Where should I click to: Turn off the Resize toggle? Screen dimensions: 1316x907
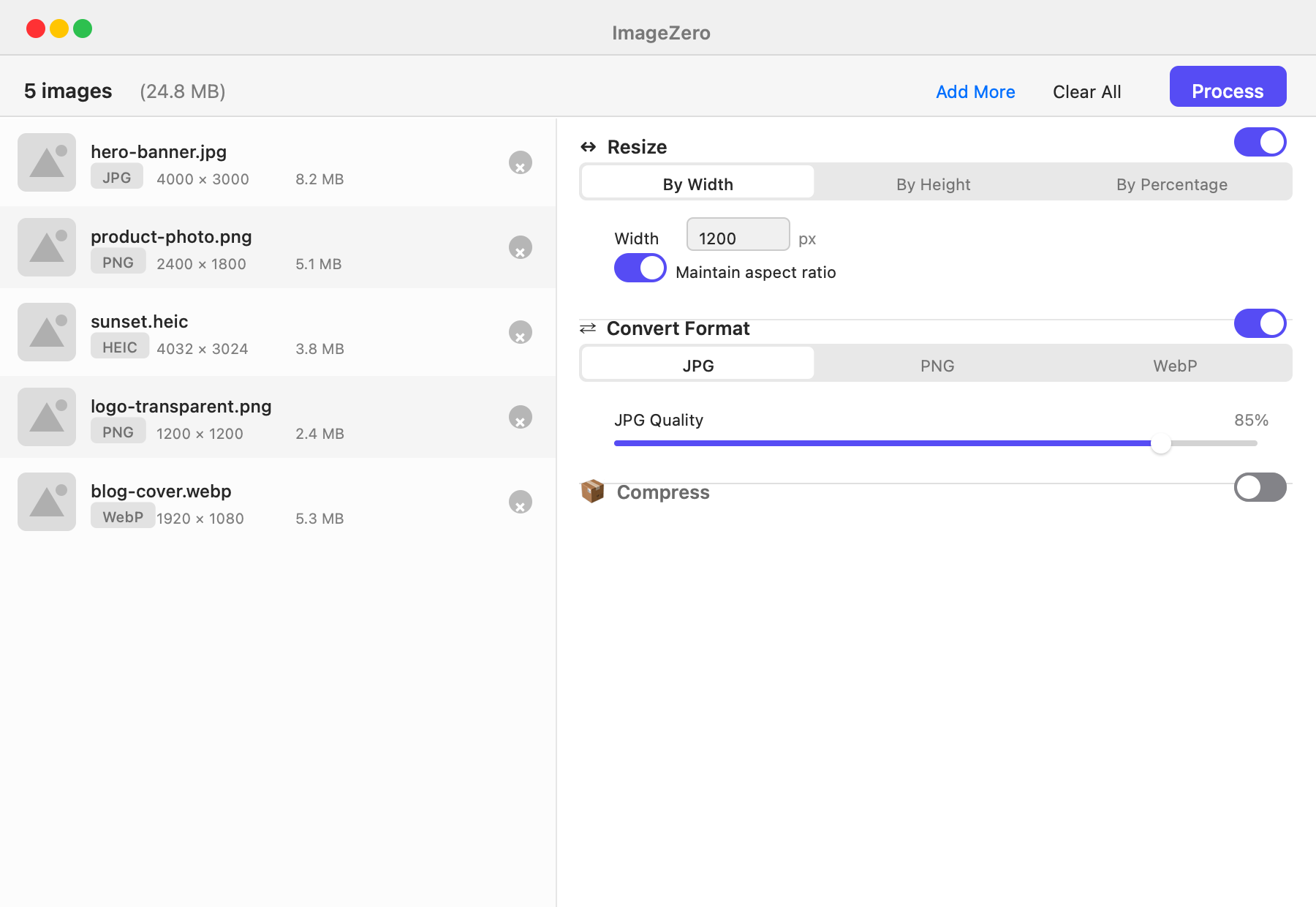[x=1260, y=142]
